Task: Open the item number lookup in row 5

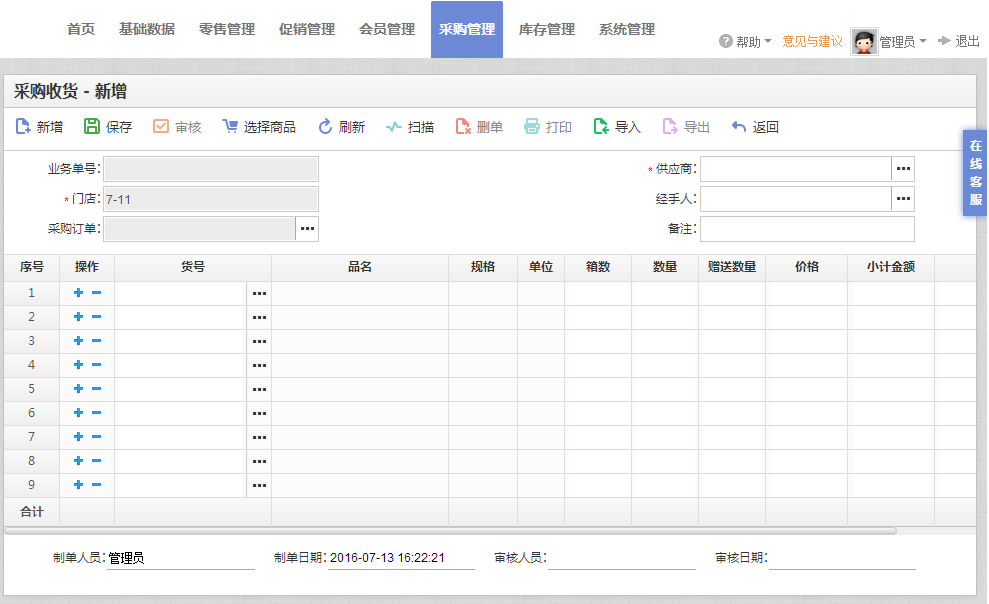Action: click(259, 389)
